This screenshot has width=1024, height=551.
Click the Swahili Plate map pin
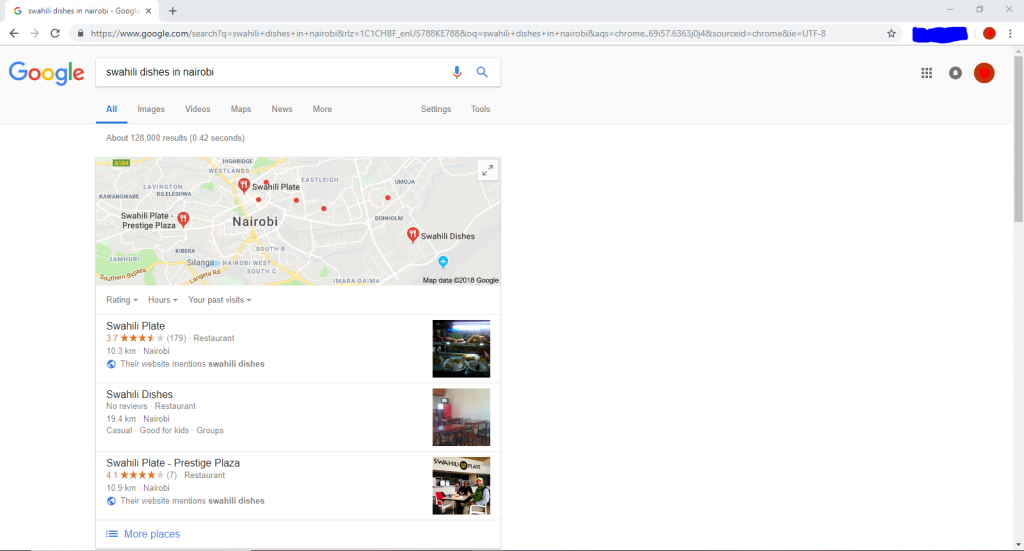pos(244,185)
